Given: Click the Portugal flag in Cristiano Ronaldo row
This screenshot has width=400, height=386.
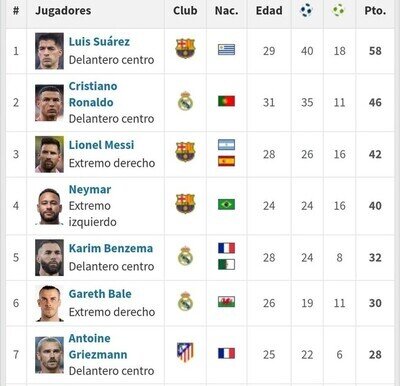Looking at the screenshot, I should (x=226, y=101).
